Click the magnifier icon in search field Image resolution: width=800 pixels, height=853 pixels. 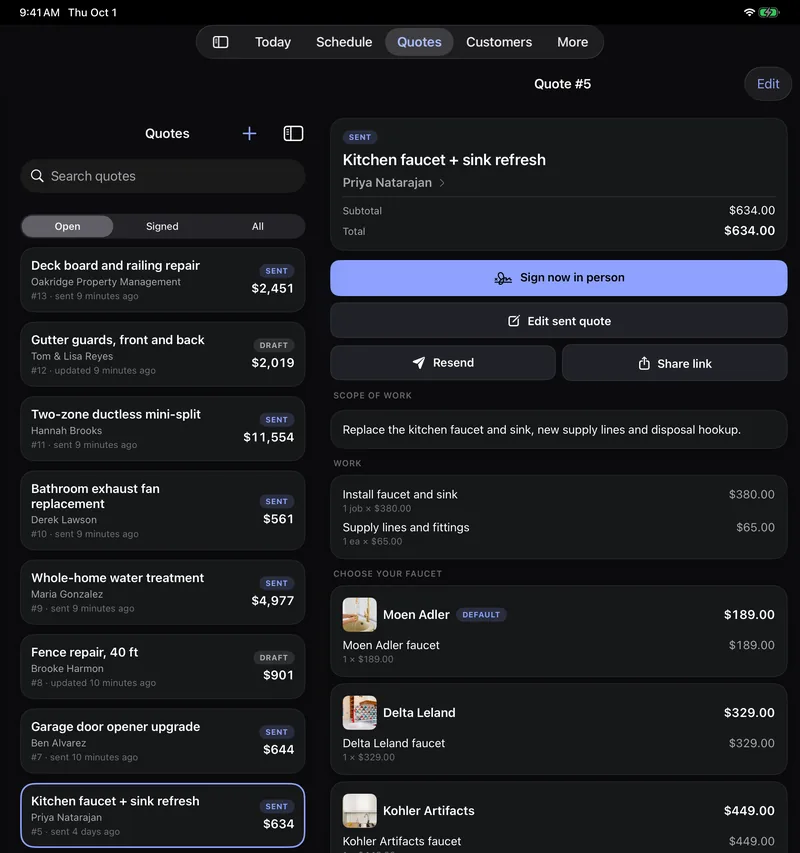(37, 176)
